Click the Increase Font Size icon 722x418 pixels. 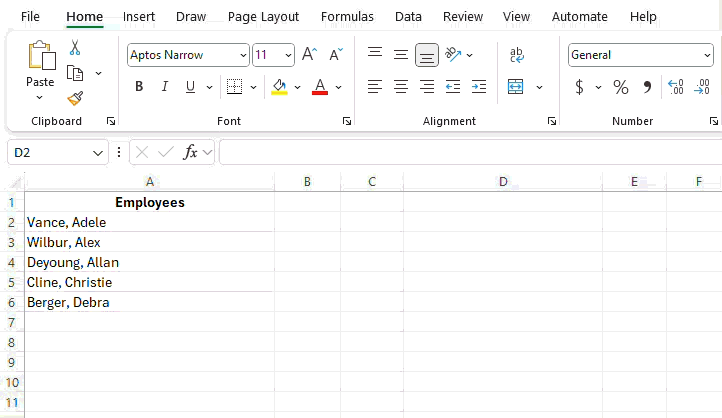[309, 55]
